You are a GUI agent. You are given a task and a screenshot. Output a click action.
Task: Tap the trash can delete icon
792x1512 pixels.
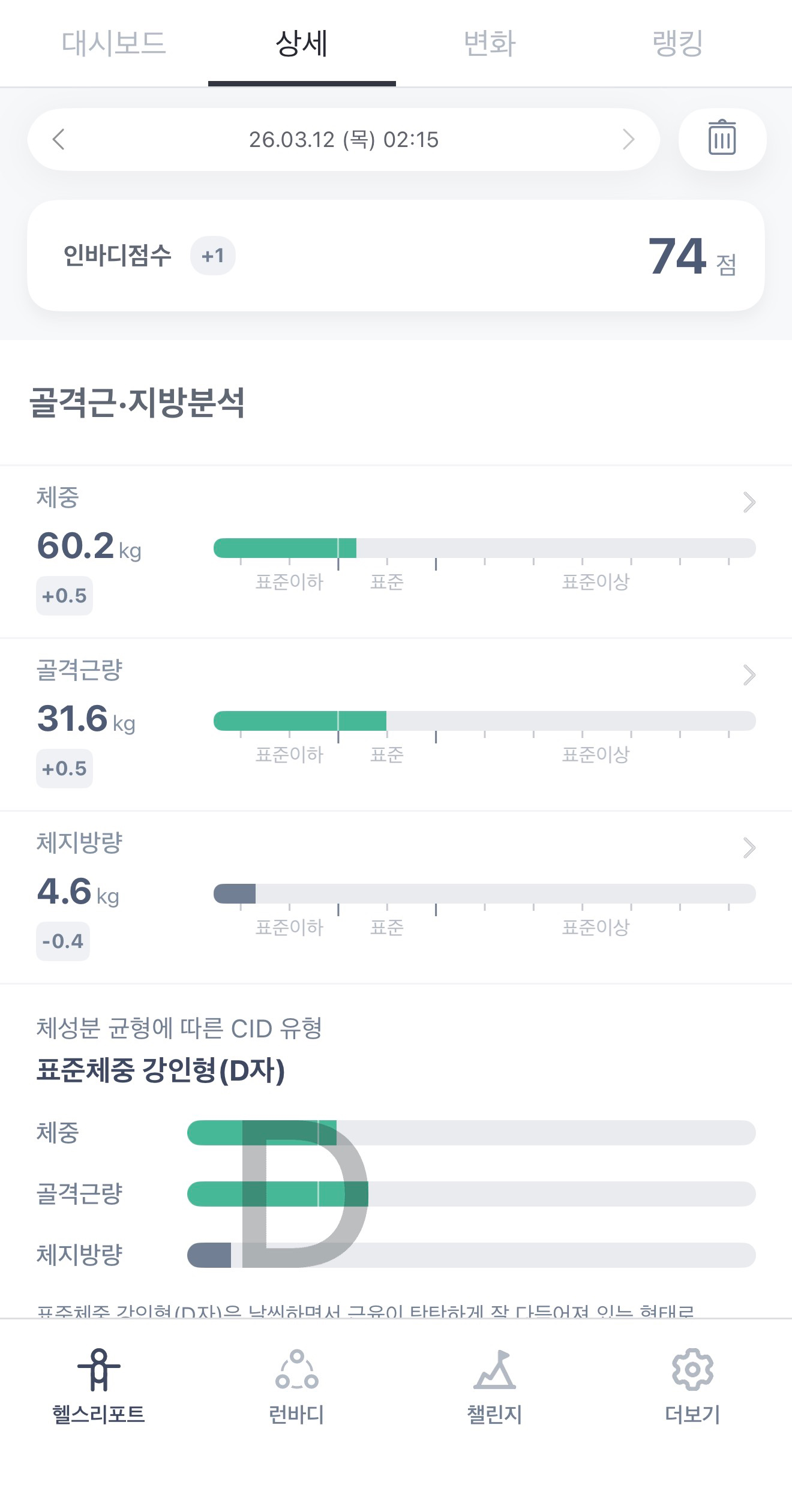(x=722, y=139)
